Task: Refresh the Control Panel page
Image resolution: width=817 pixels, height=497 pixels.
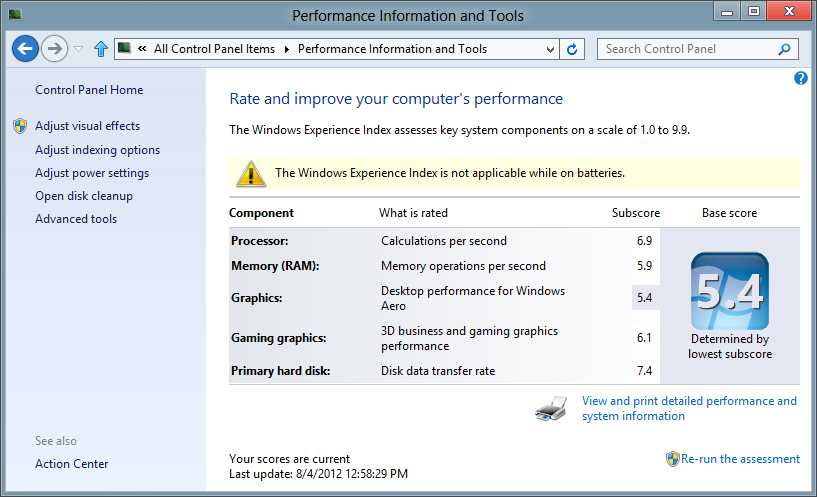Action: [572, 49]
